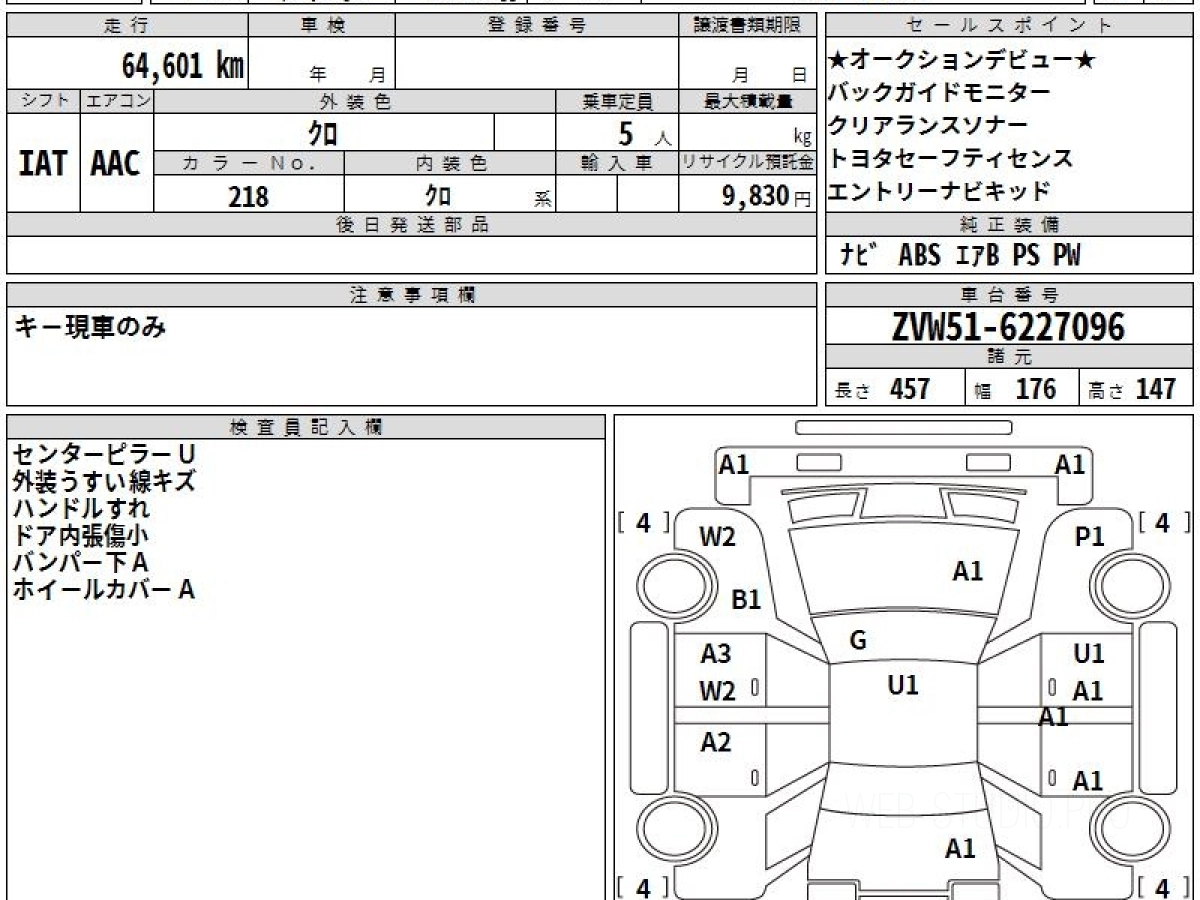The image size is (1200, 900).
Task: Click the height value 147
Action: 1155,389
